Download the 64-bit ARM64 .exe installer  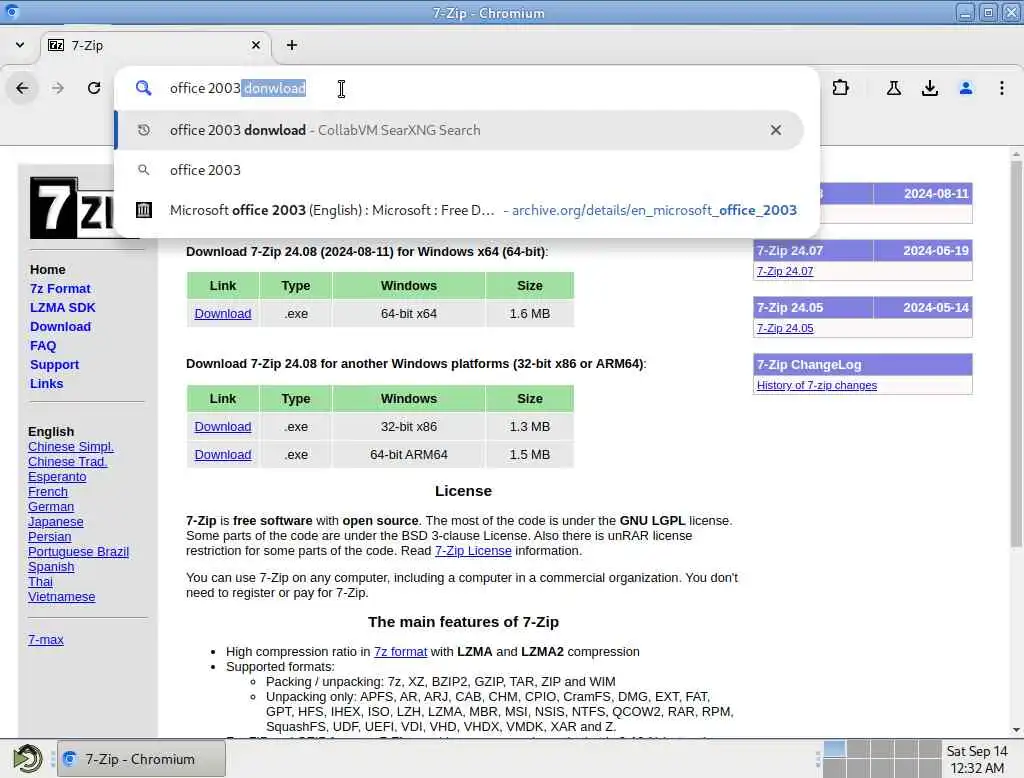223,455
